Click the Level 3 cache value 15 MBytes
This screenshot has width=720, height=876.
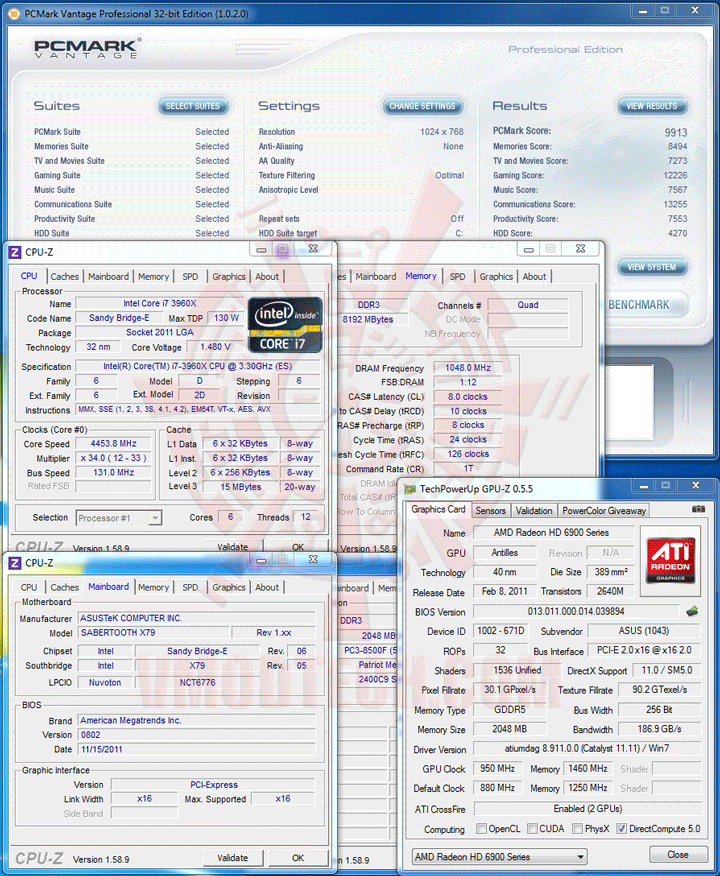[240, 487]
